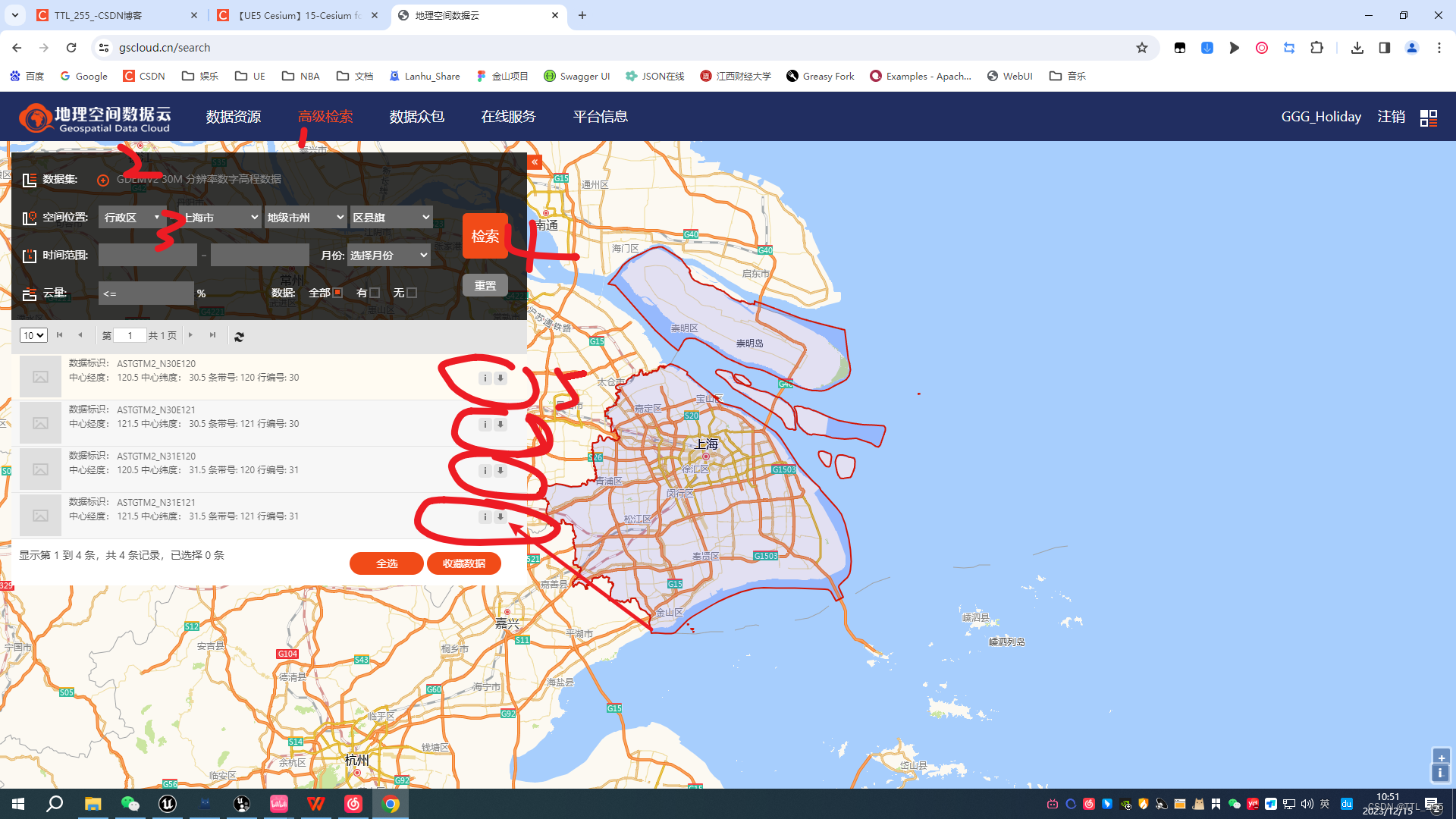The image size is (1456, 819).
Task: Click the cloud cover percentage input field
Action: 146,293
